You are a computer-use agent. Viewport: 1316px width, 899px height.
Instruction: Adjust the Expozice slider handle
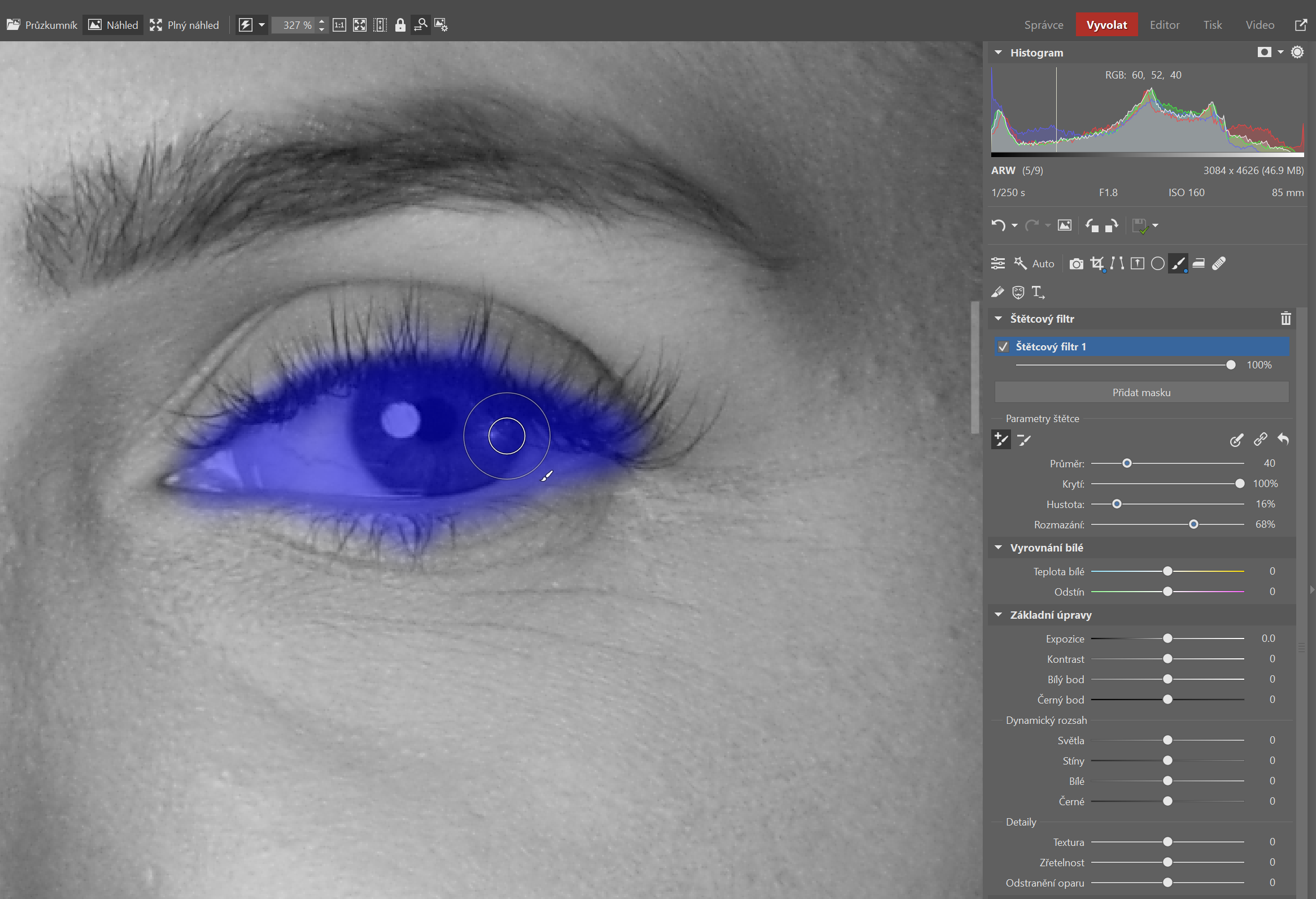pyautogui.click(x=1167, y=639)
